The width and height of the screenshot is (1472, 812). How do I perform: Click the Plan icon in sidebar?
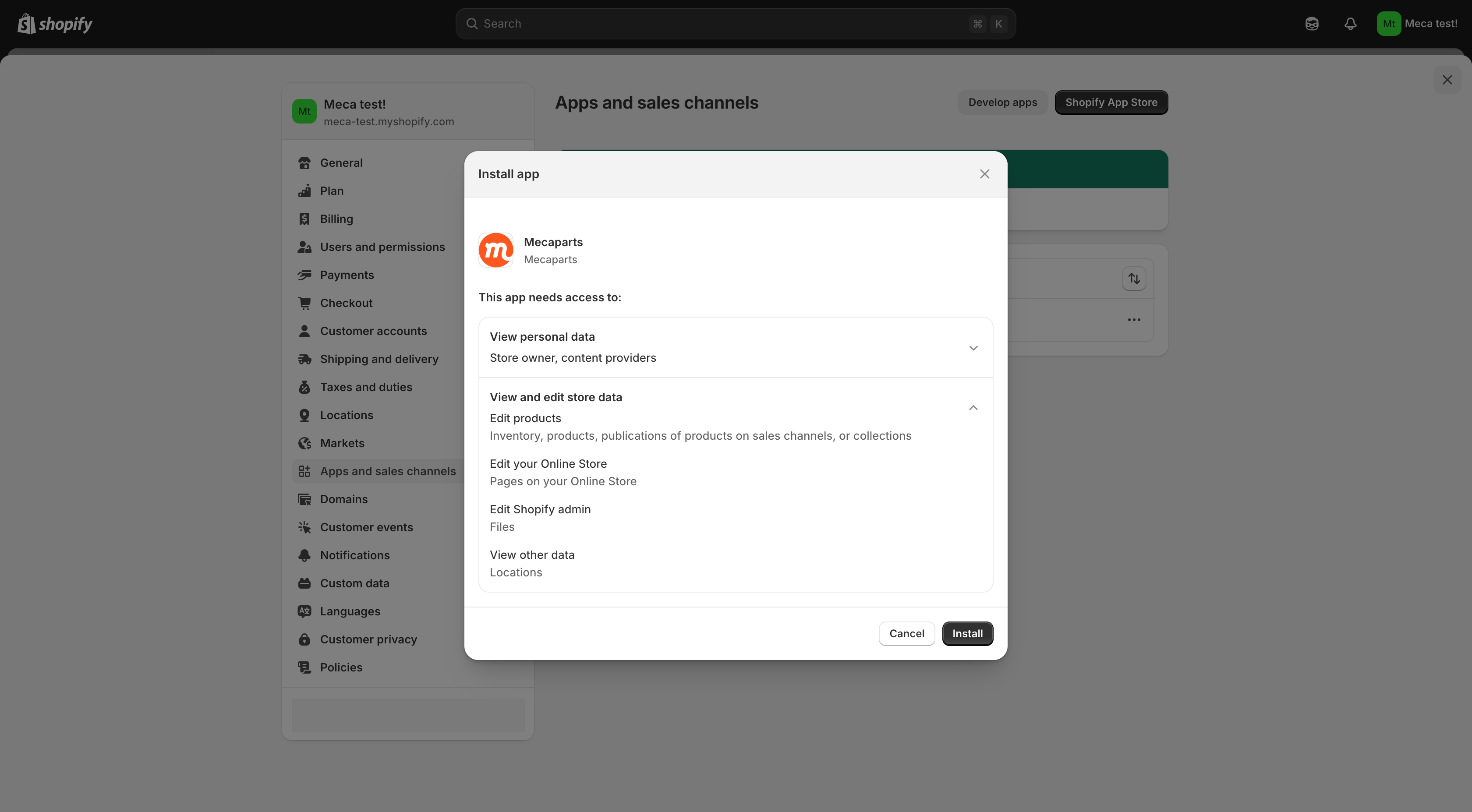(x=304, y=191)
